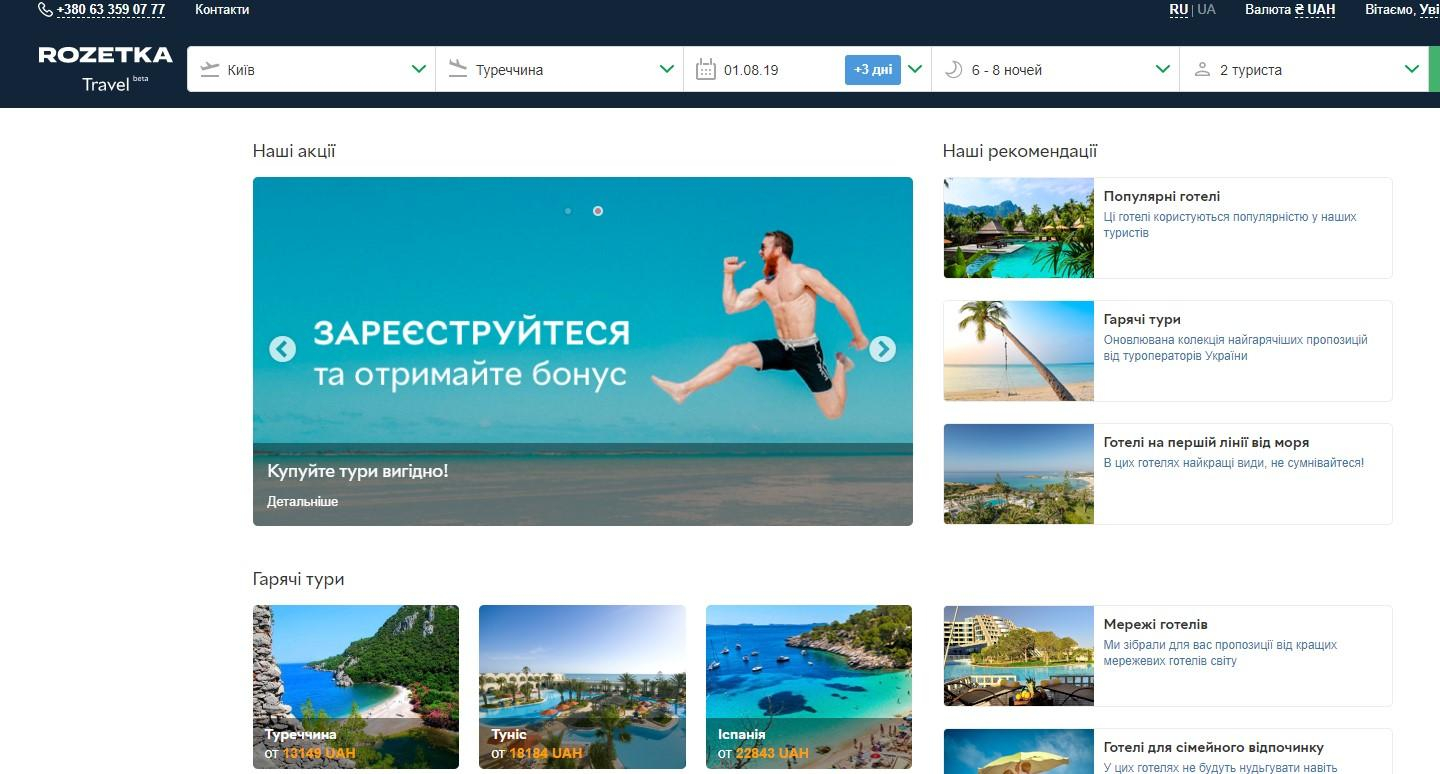Switch the site language to UA
Screen dimensions: 1440x774
click(x=1205, y=9)
